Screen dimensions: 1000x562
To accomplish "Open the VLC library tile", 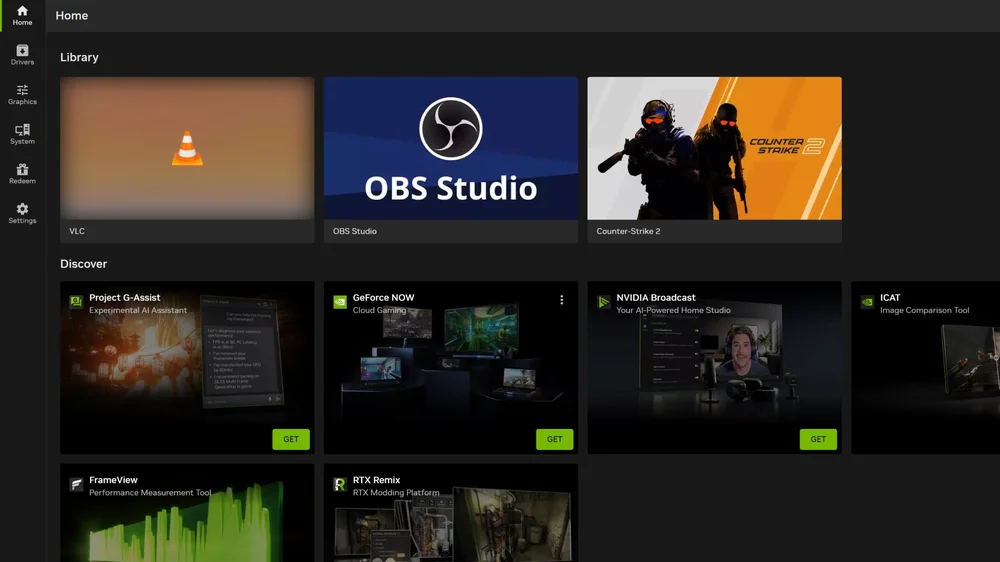I will tap(187, 159).
